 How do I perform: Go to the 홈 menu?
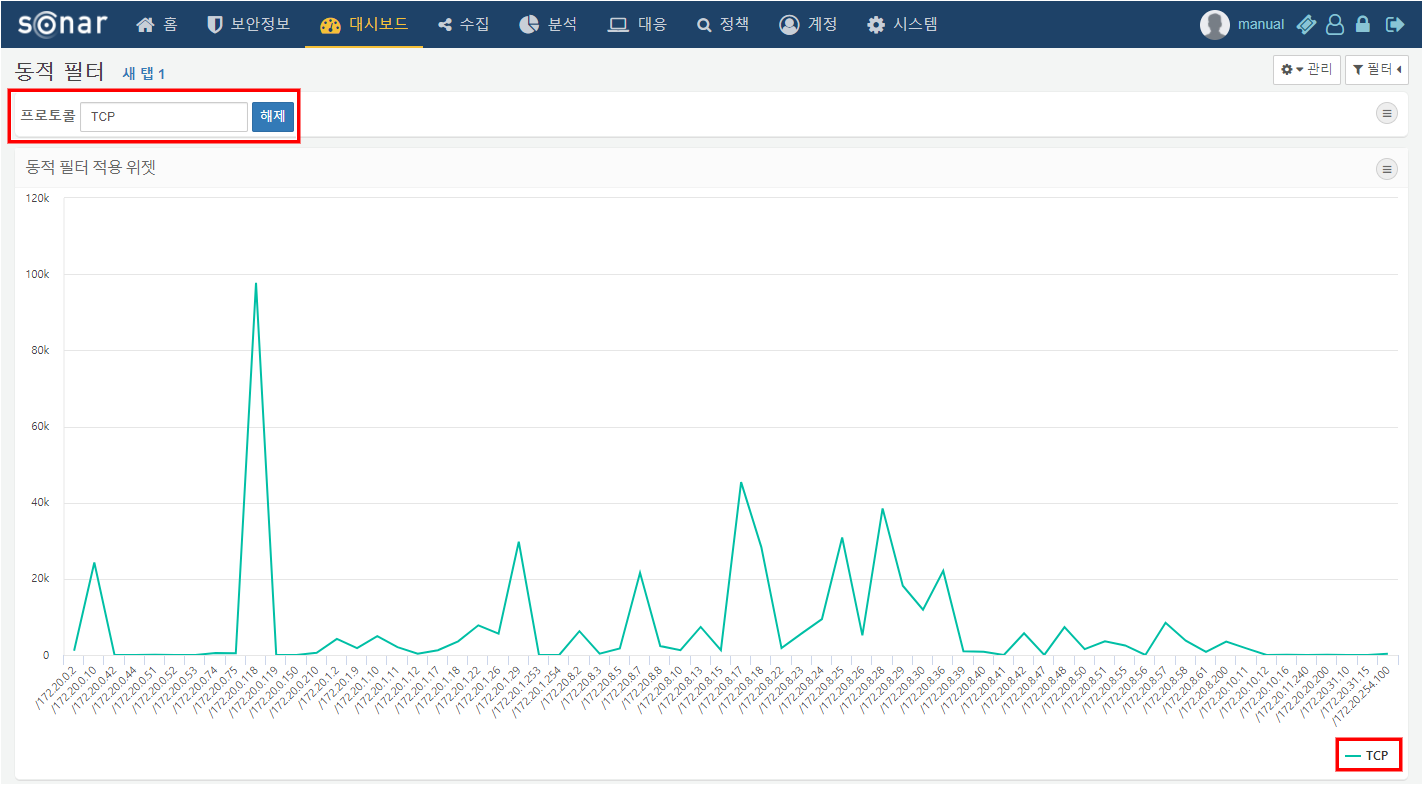coord(157,24)
